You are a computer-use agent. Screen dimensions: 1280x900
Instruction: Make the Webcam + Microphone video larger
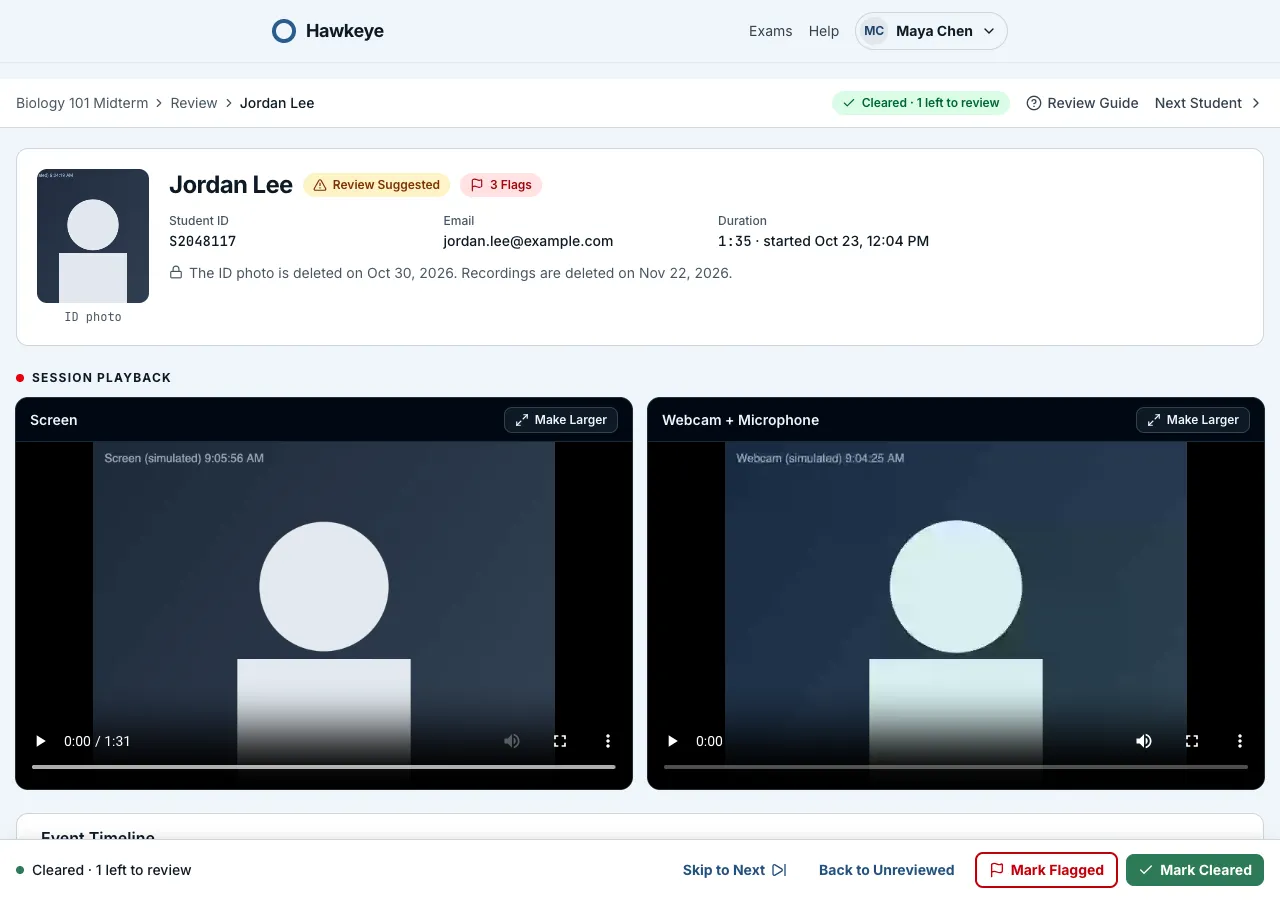[1193, 420]
